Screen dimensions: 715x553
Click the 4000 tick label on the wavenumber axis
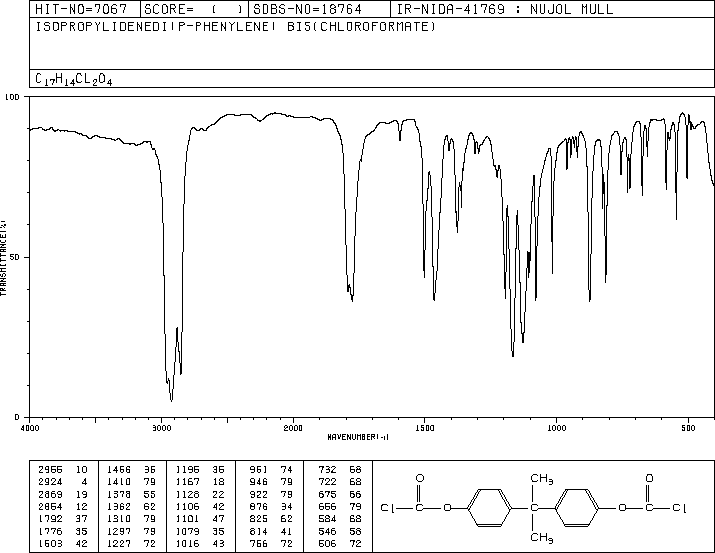point(30,428)
